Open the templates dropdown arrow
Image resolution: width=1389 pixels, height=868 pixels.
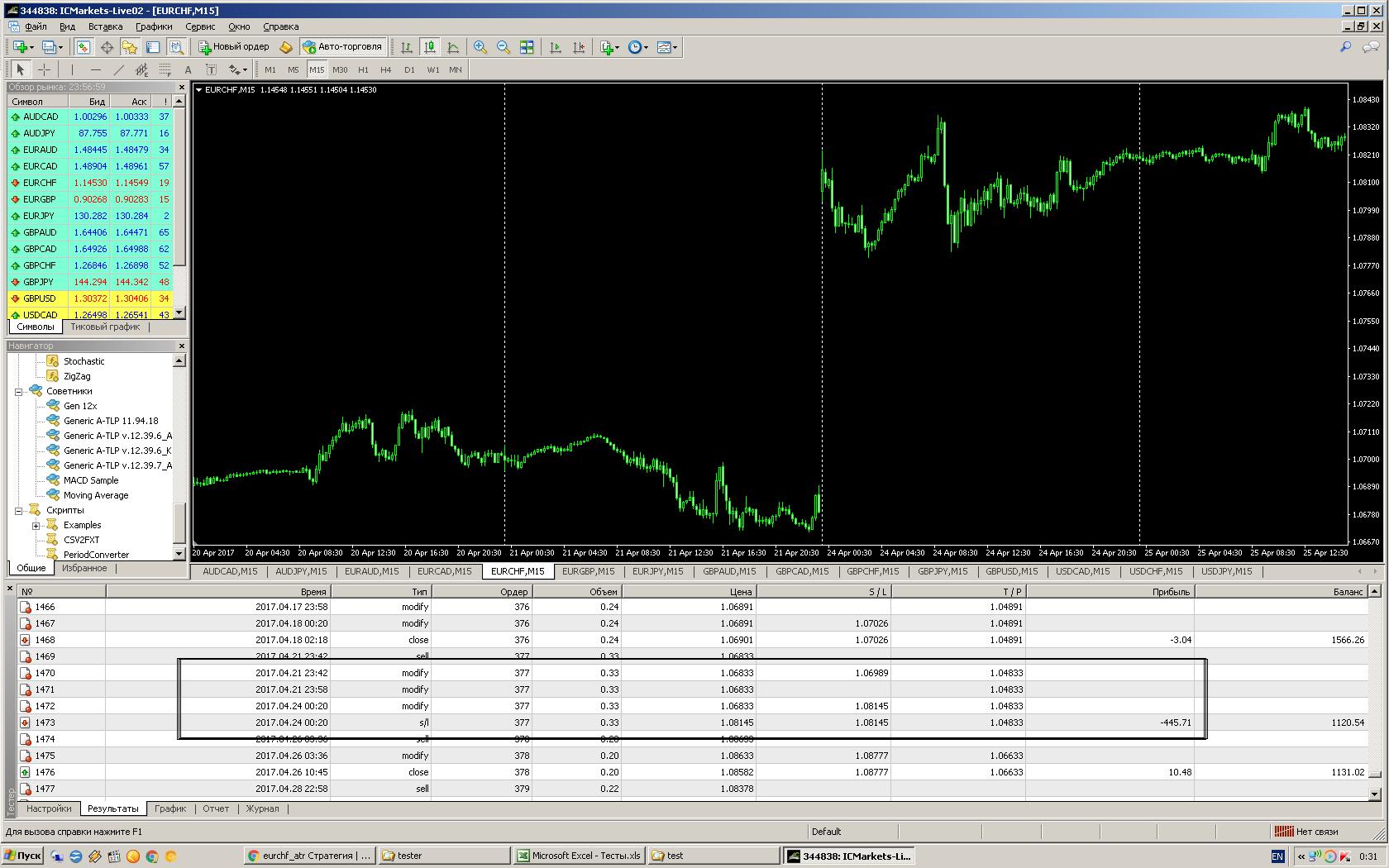pos(675,47)
